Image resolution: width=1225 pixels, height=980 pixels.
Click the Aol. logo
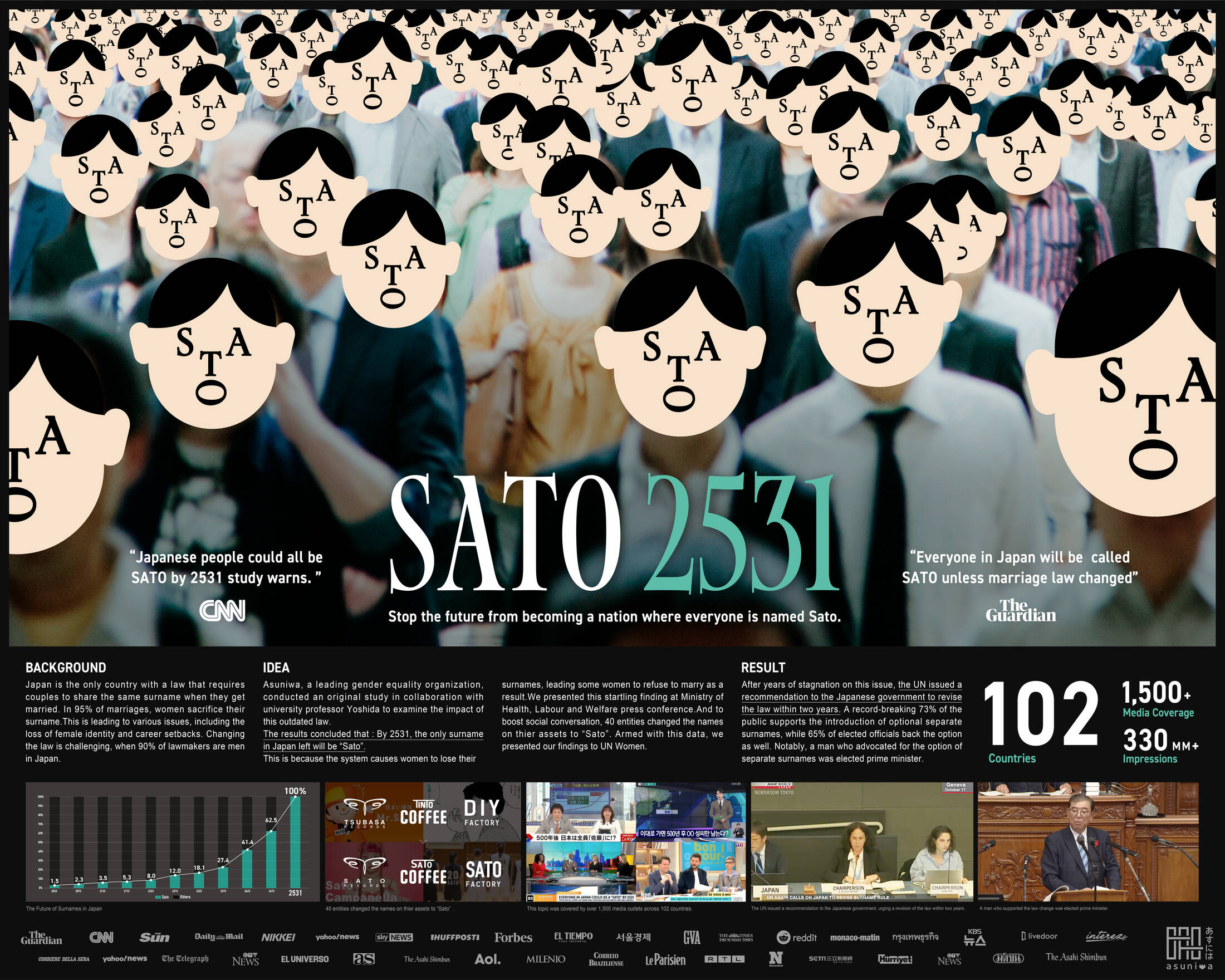click(x=488, y=959)
